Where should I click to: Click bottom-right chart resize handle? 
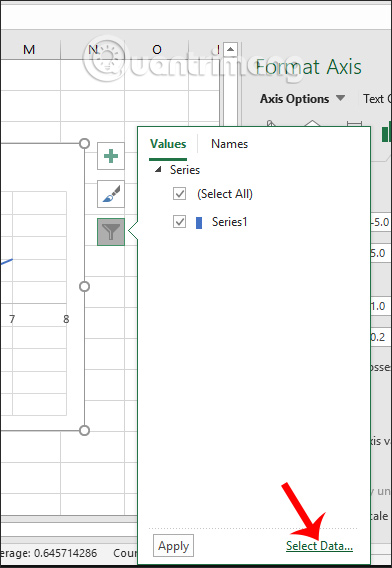click(x=84, y=430)
